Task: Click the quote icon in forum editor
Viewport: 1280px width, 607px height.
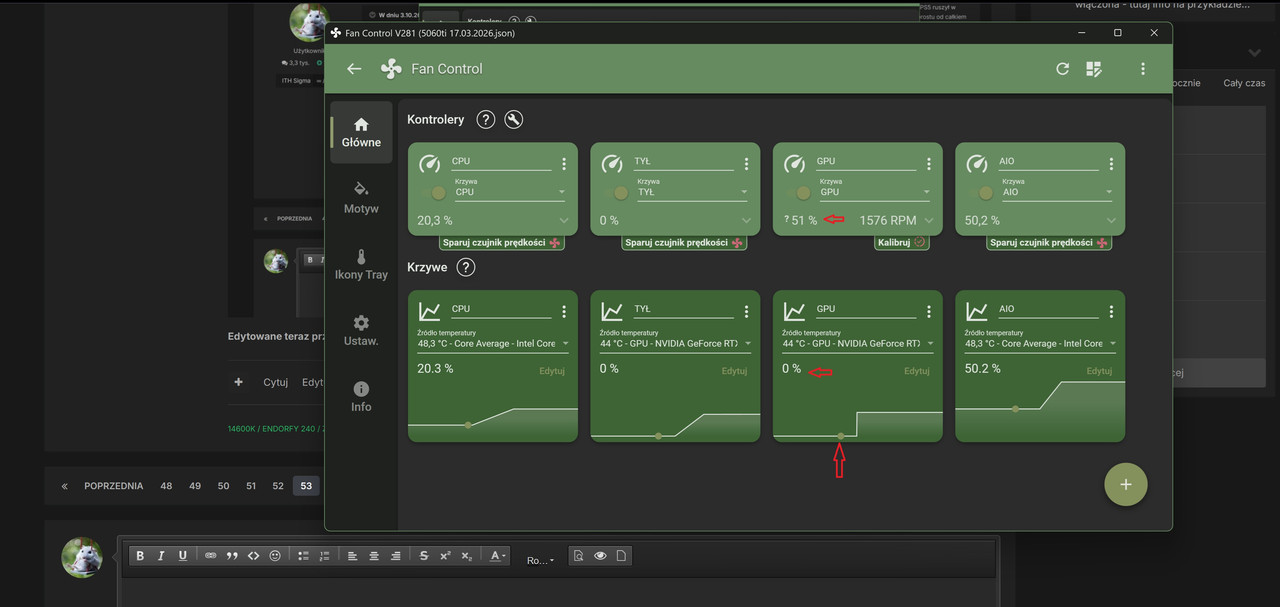Action: click(232, 556)
